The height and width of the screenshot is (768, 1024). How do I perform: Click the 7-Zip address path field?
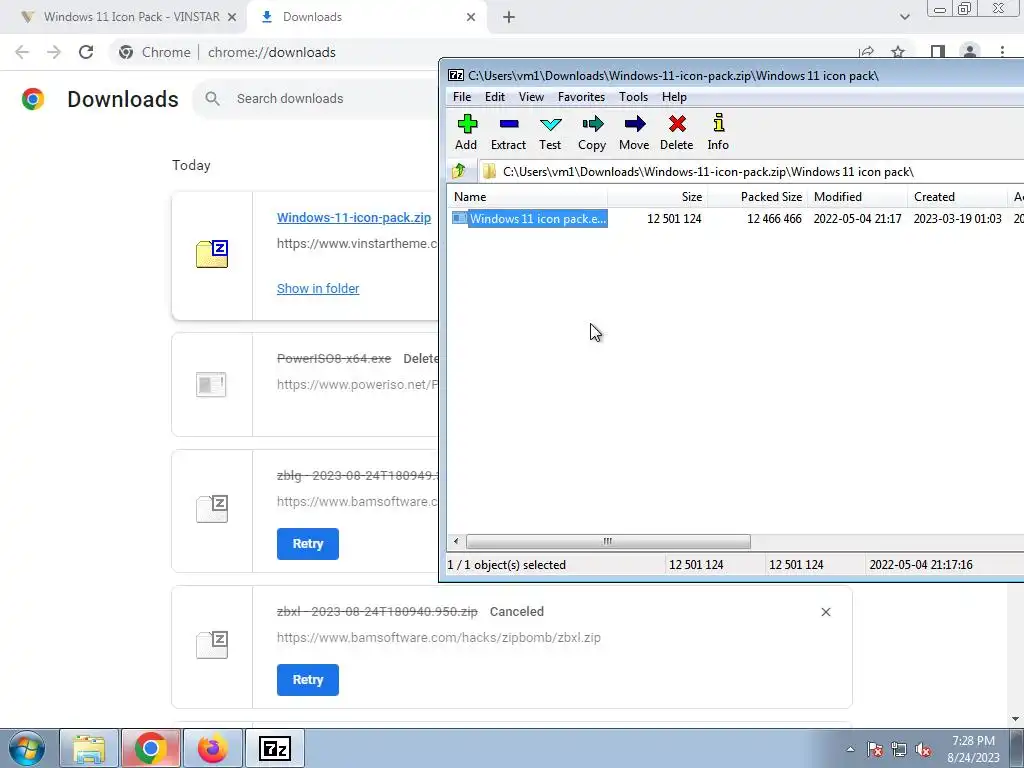751,172
